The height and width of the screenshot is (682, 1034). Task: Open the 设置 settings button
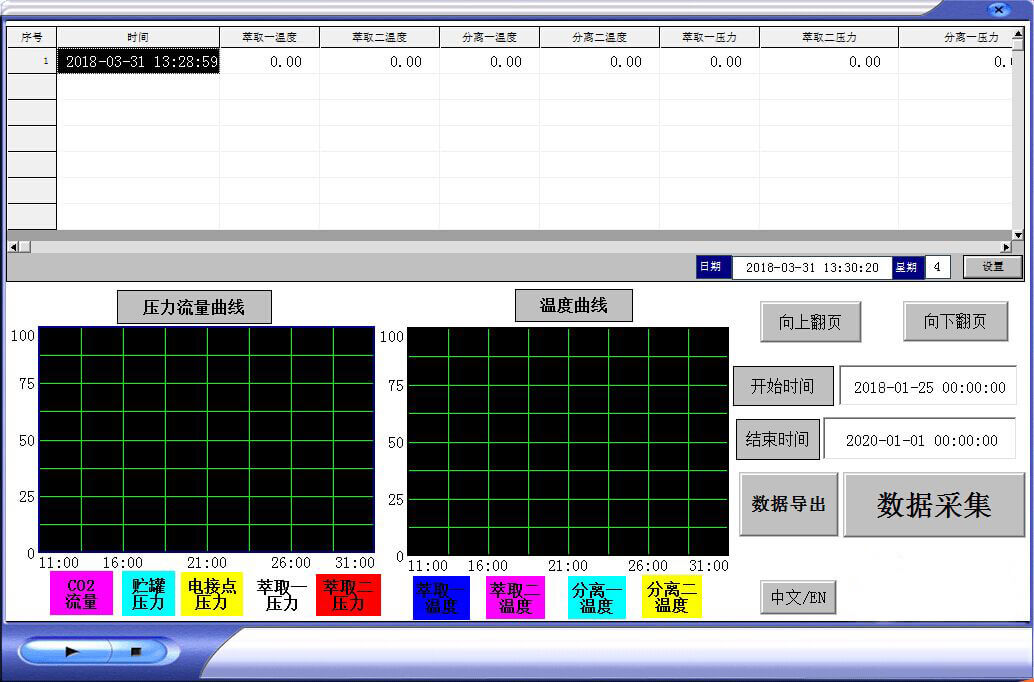point(992,267)
